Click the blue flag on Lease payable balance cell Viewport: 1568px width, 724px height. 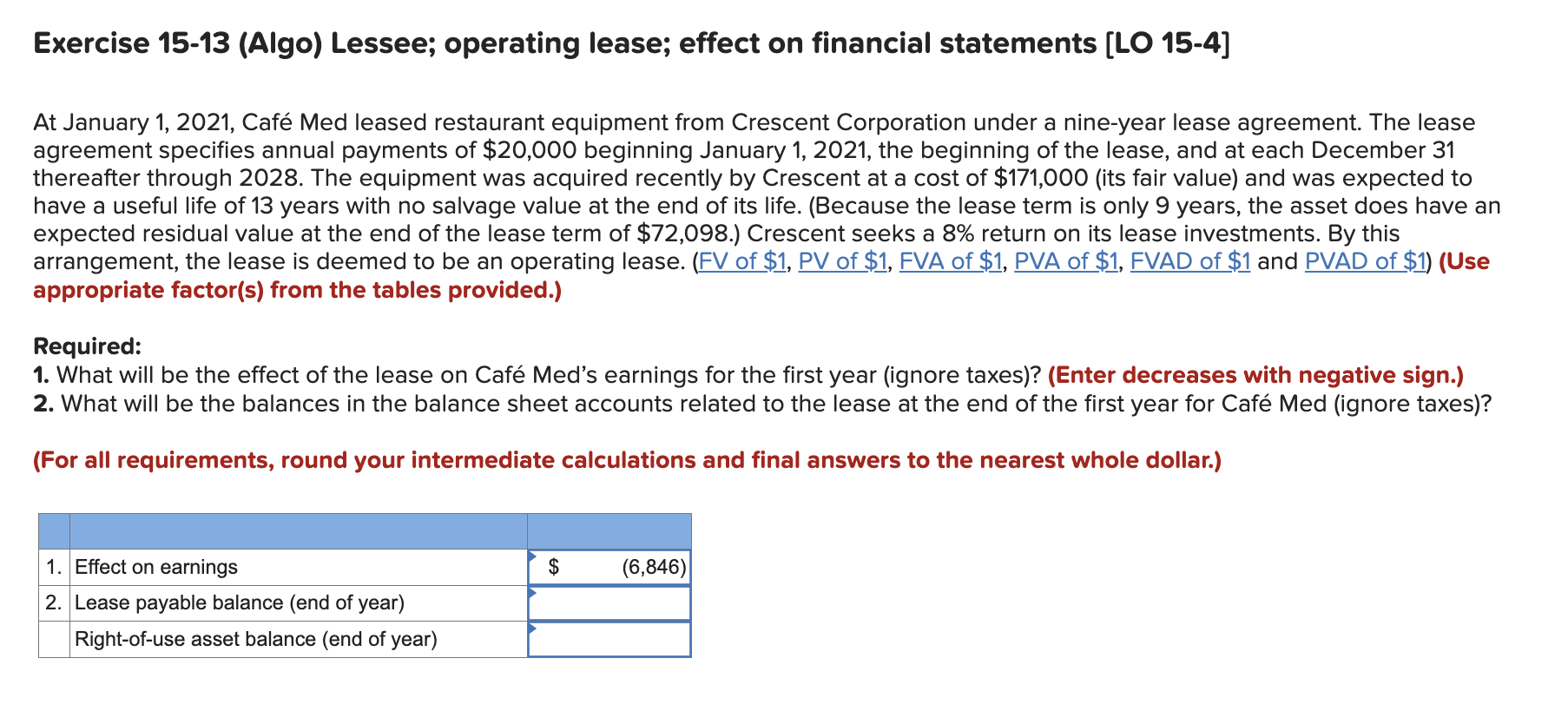[x=532, y=594]
